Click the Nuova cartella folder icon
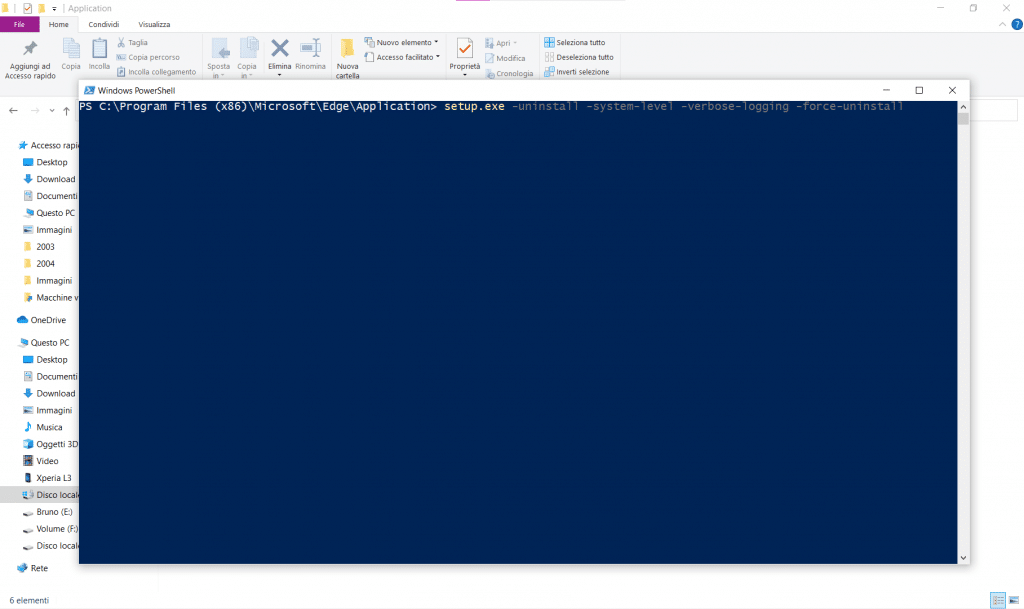Screen dimensions: 1024x609 tap(347, 48)
